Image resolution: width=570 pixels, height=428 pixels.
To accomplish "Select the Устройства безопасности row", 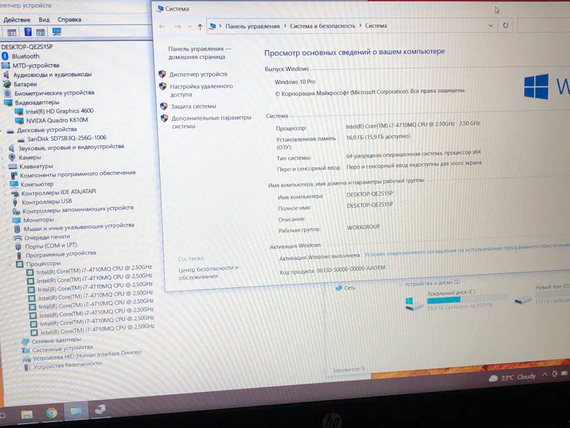I will click(x=67, y=365).
